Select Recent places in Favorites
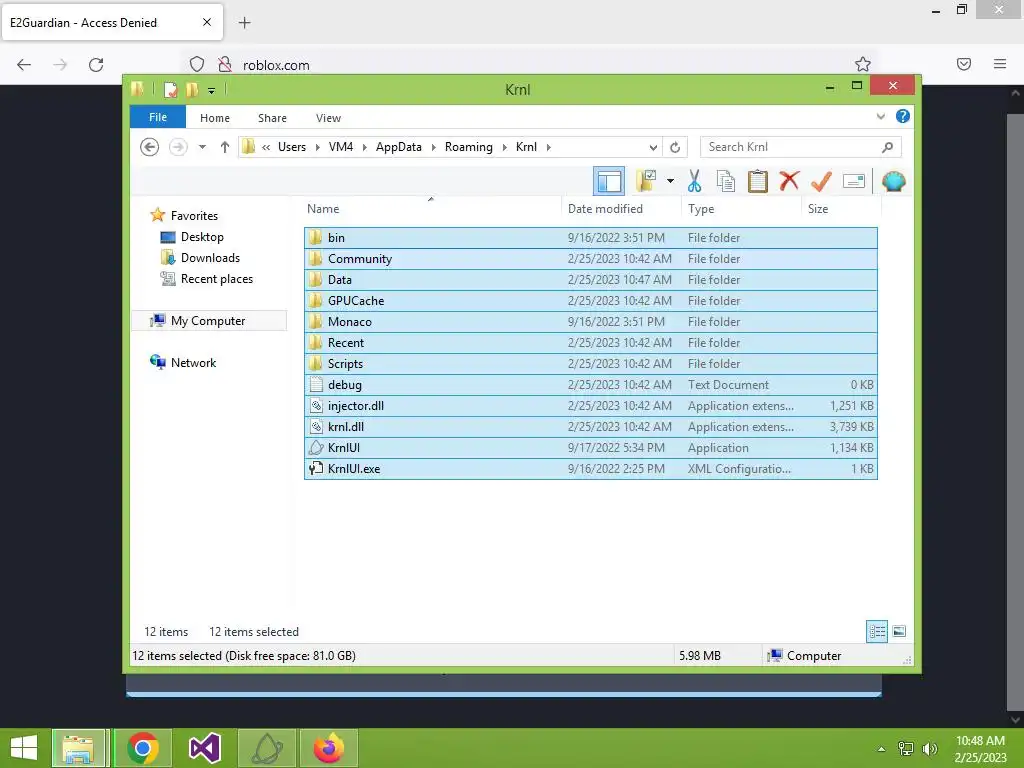This screenshot has width=1024, height=768. tap(217, 279)
